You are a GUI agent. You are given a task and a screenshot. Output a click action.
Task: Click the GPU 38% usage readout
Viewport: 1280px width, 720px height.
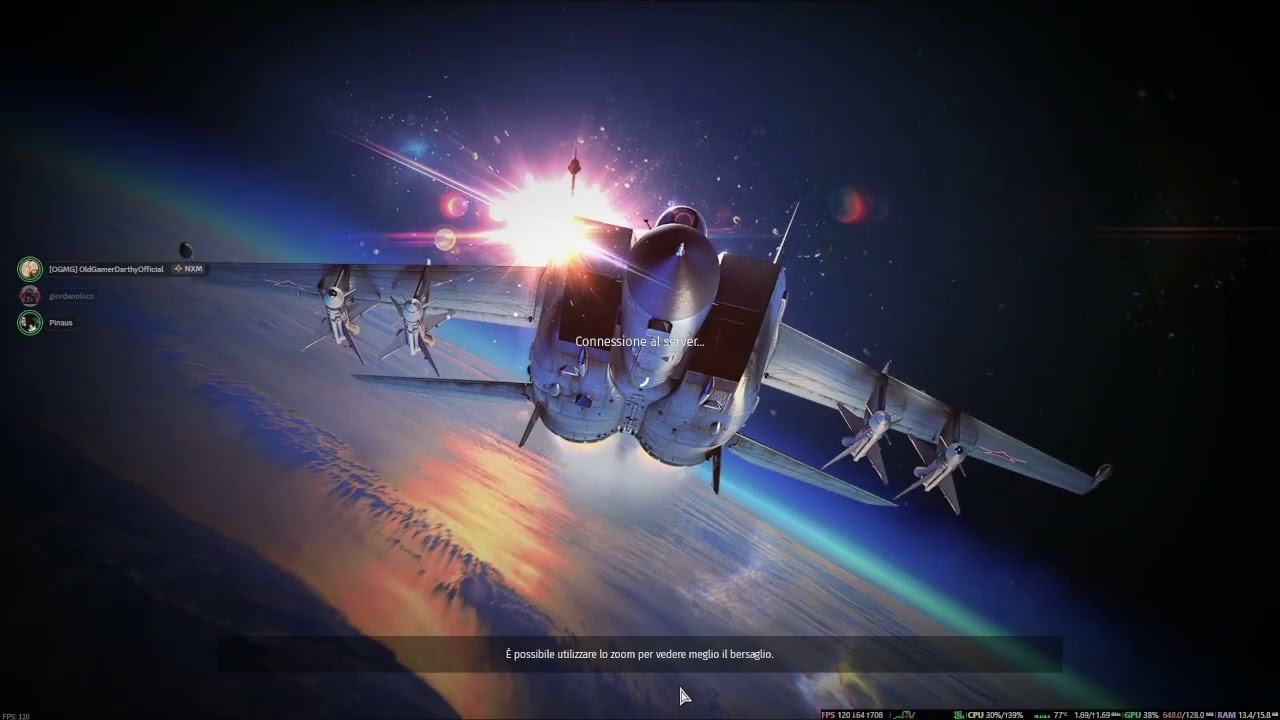[1141, 715]
